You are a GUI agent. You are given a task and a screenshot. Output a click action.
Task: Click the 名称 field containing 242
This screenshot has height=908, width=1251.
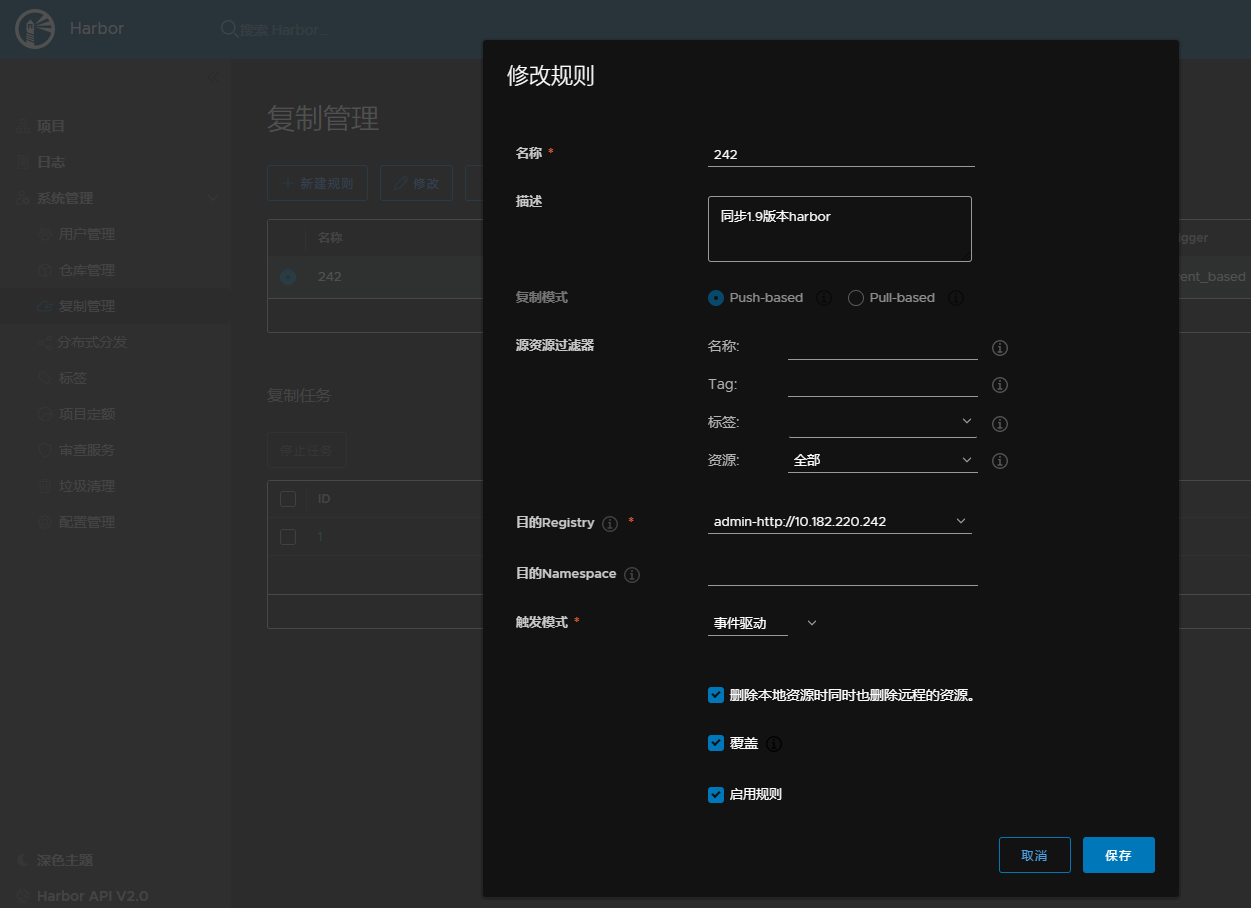841,154
